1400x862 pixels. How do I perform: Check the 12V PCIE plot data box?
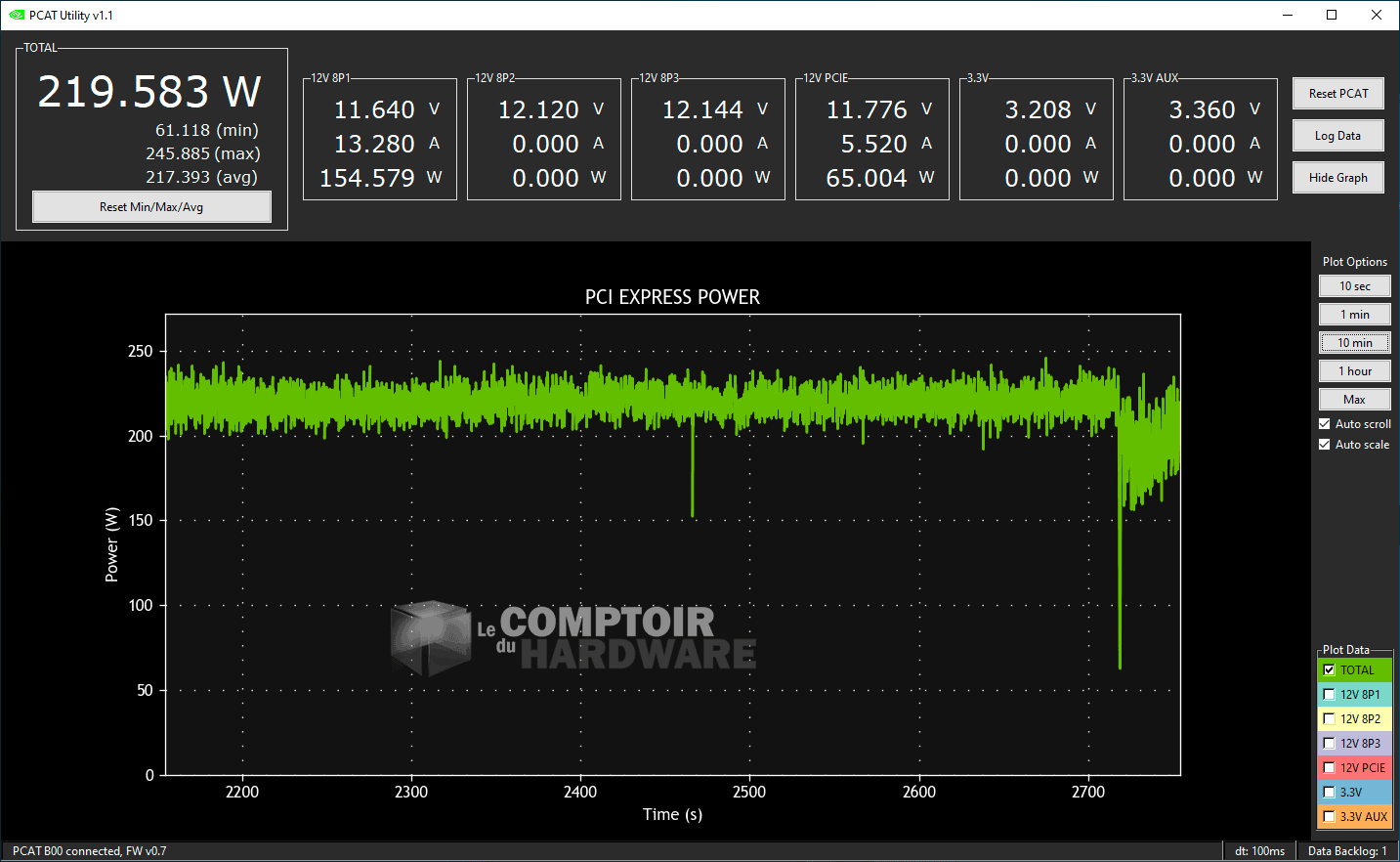click(1329, 768)
